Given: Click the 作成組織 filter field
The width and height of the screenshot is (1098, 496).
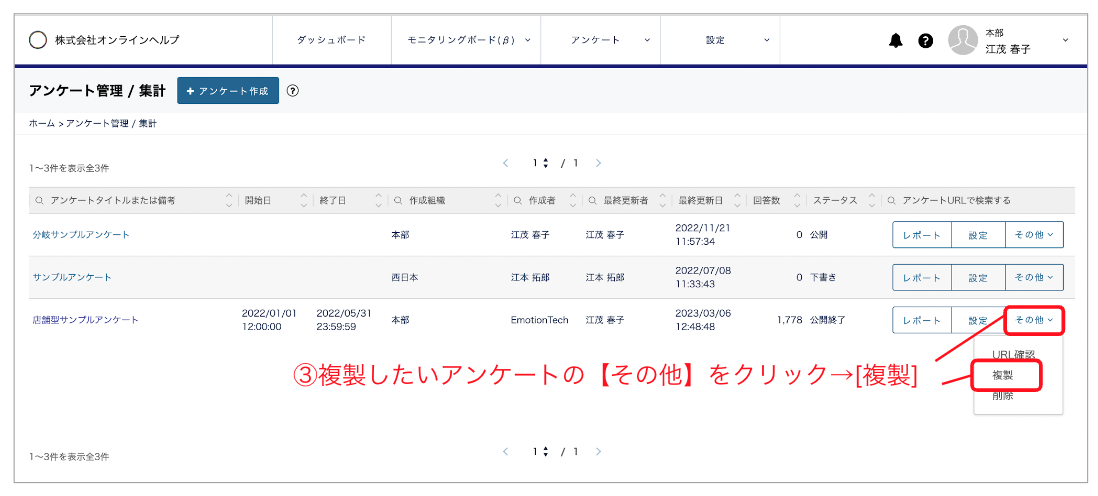Looking at the screenshot, I should pyautogui.click(x=441, y=200).
